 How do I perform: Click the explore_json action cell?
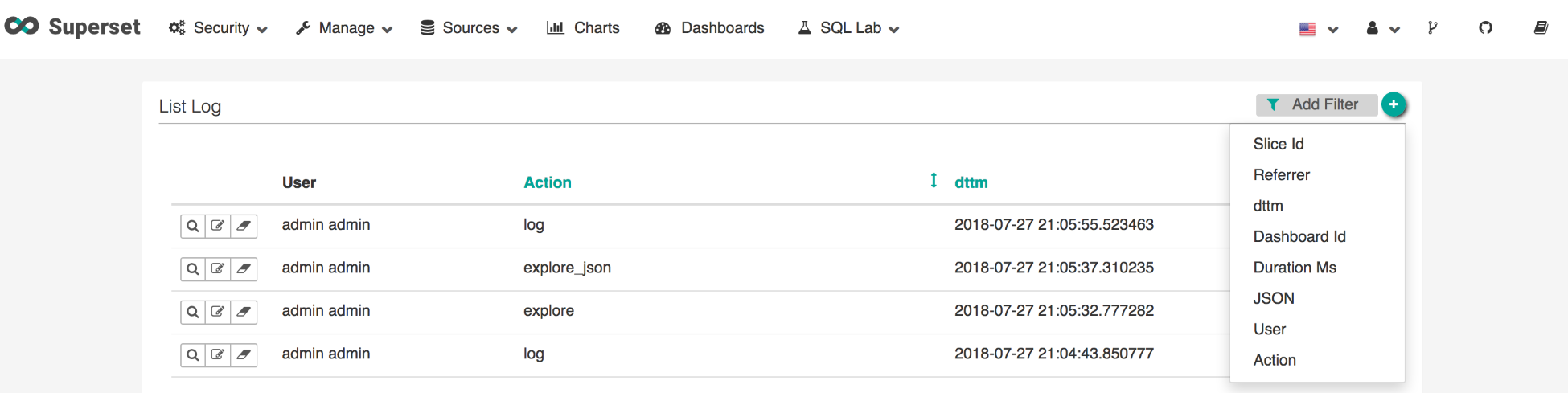coord(567,268)
